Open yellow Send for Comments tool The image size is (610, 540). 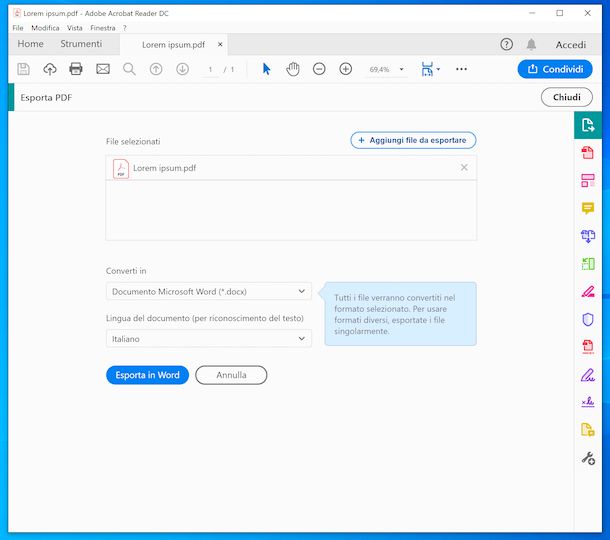[588, 430]
